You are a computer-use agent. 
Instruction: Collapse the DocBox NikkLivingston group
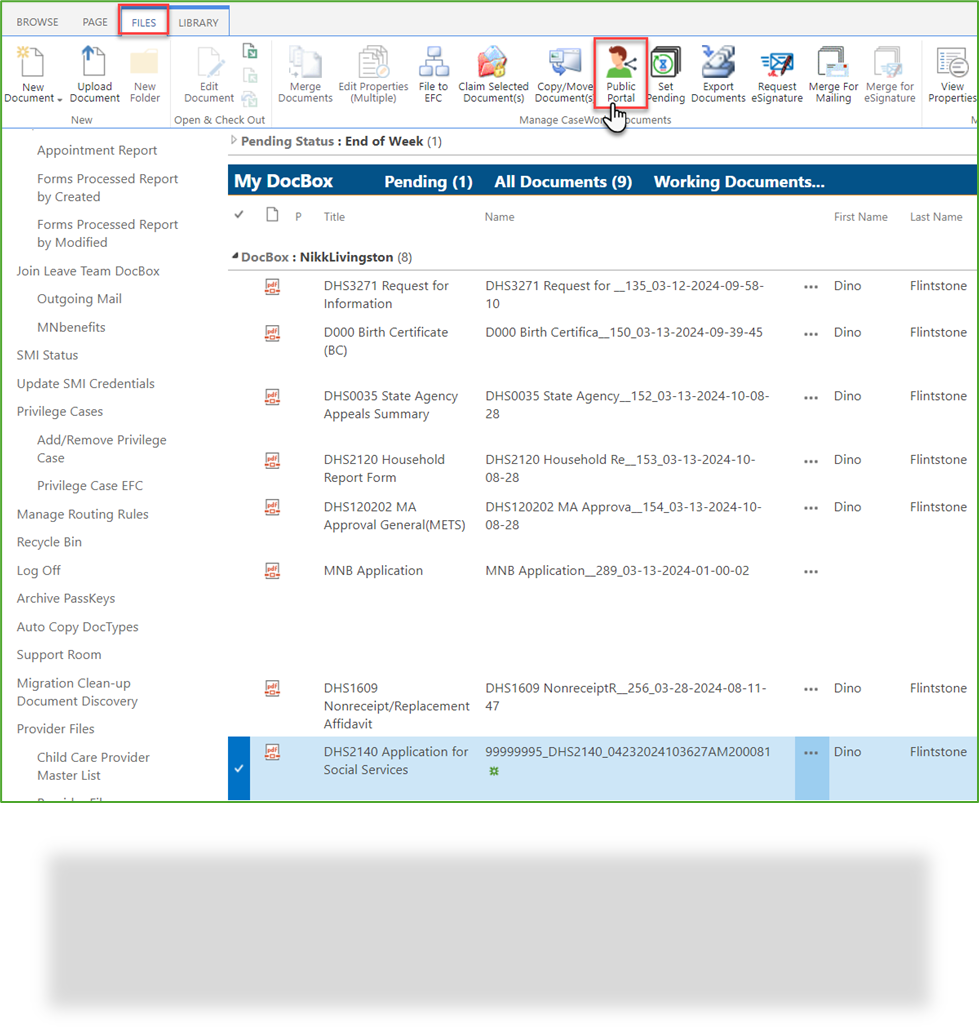point(232,257)
